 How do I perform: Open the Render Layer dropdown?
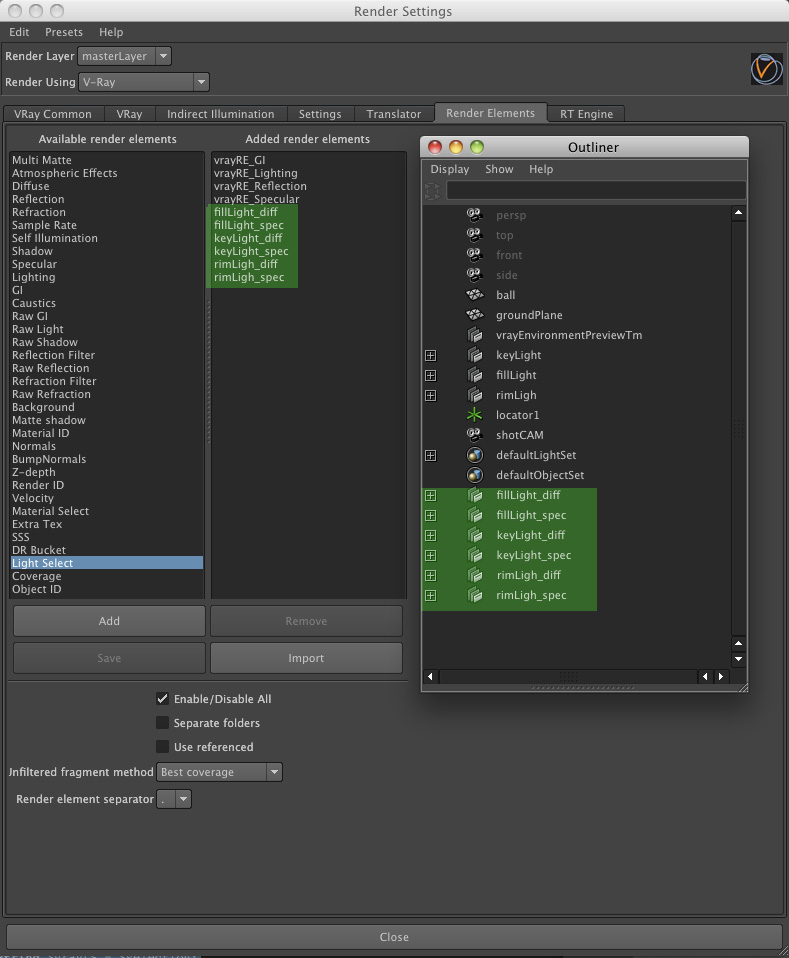click(124, 56)
